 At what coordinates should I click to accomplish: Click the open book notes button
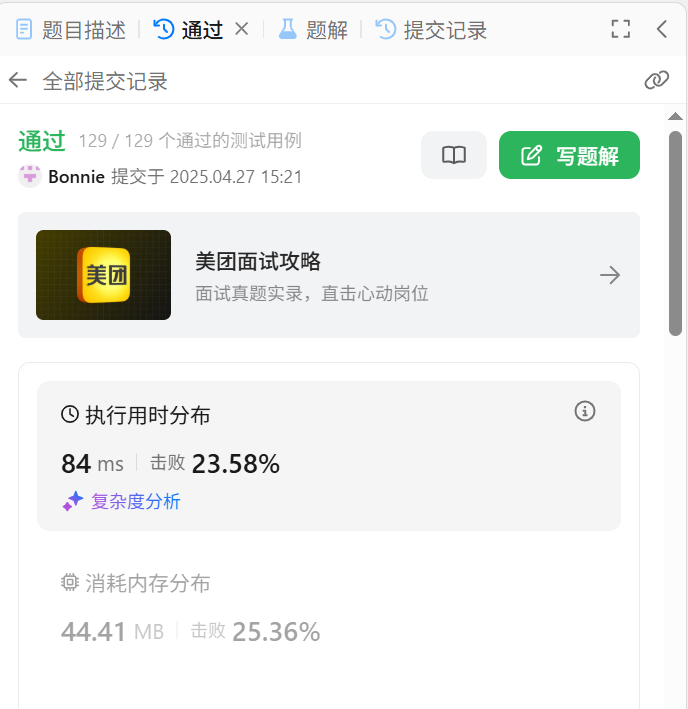pyautogui.click(x=454, y=155)
